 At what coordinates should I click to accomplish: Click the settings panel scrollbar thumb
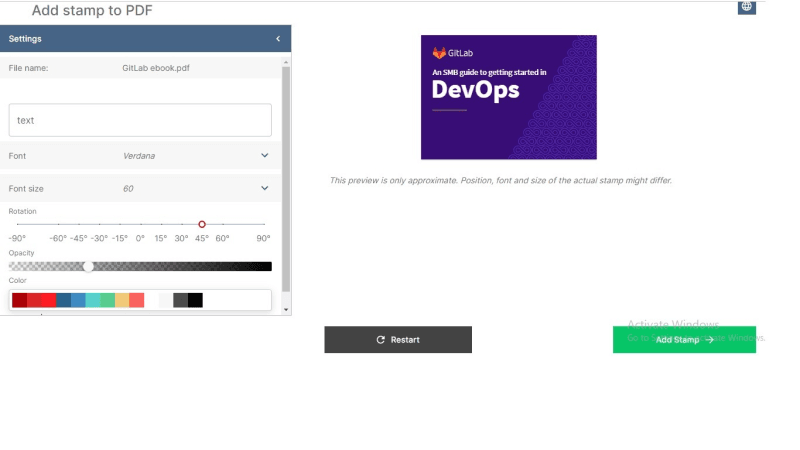(x=286, y=179)
